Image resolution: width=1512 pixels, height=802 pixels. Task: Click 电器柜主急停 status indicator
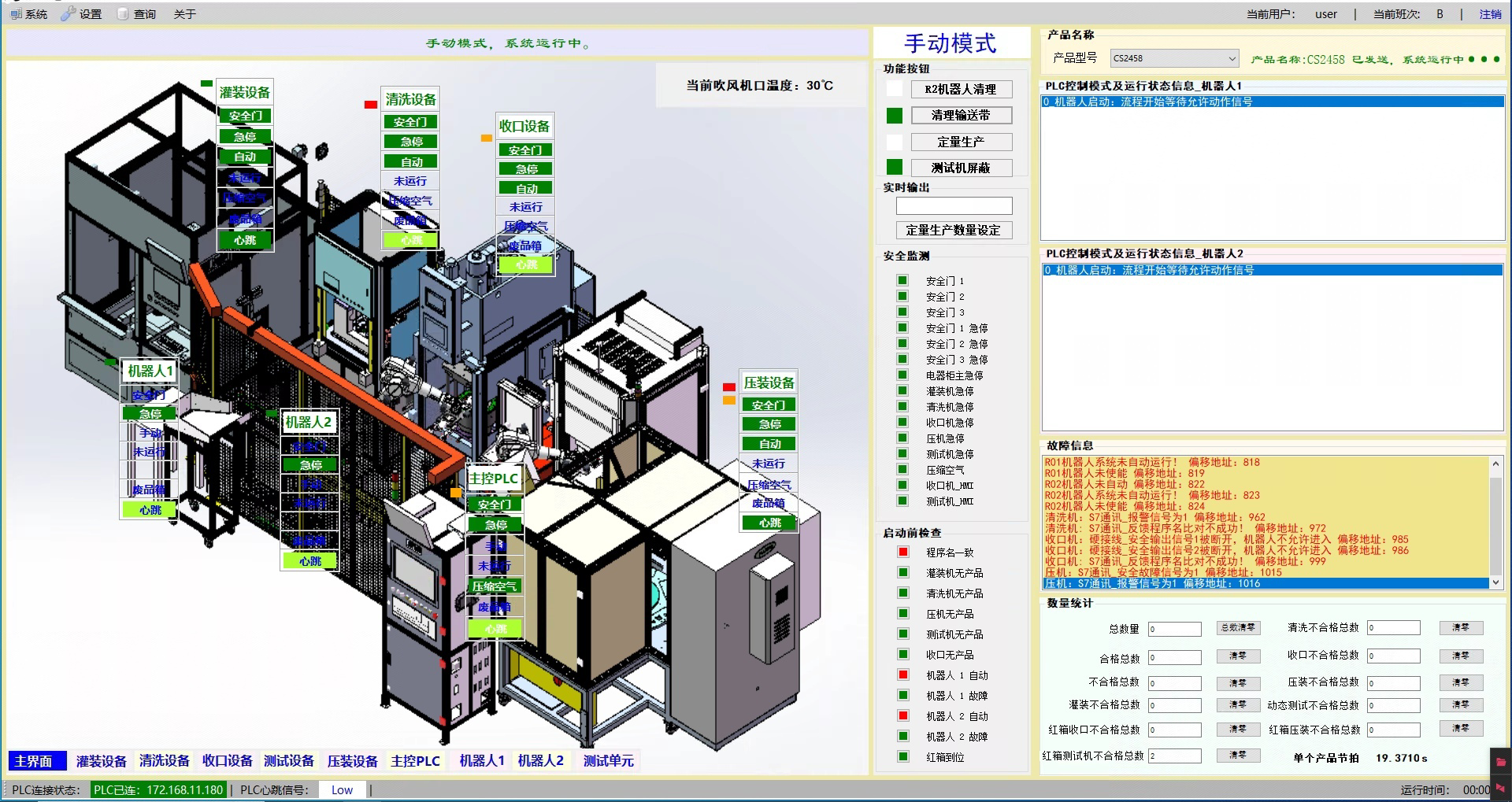pyautogui.click(x=902, y=375)
